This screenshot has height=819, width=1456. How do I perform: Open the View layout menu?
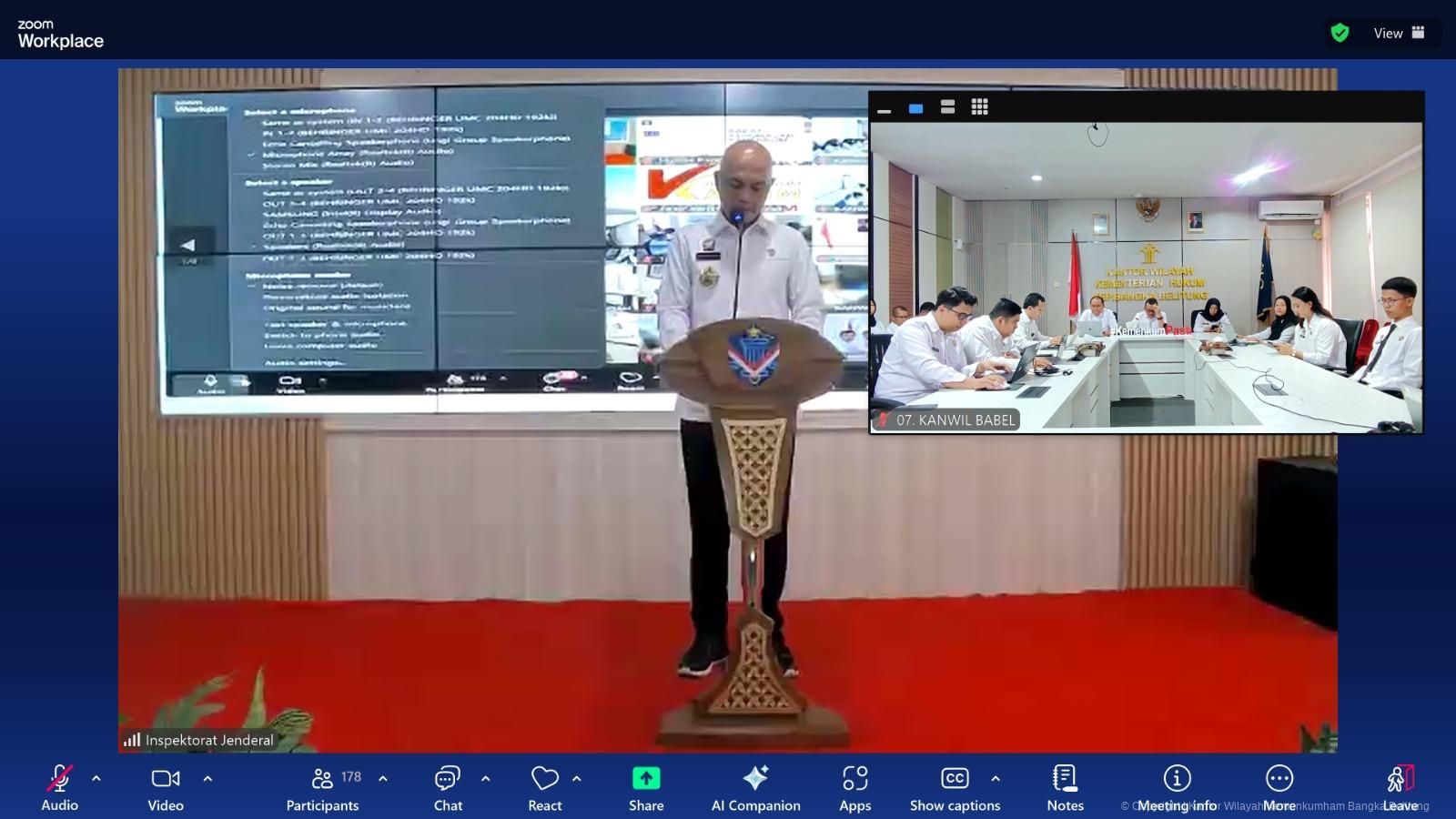click(1399, 33)
